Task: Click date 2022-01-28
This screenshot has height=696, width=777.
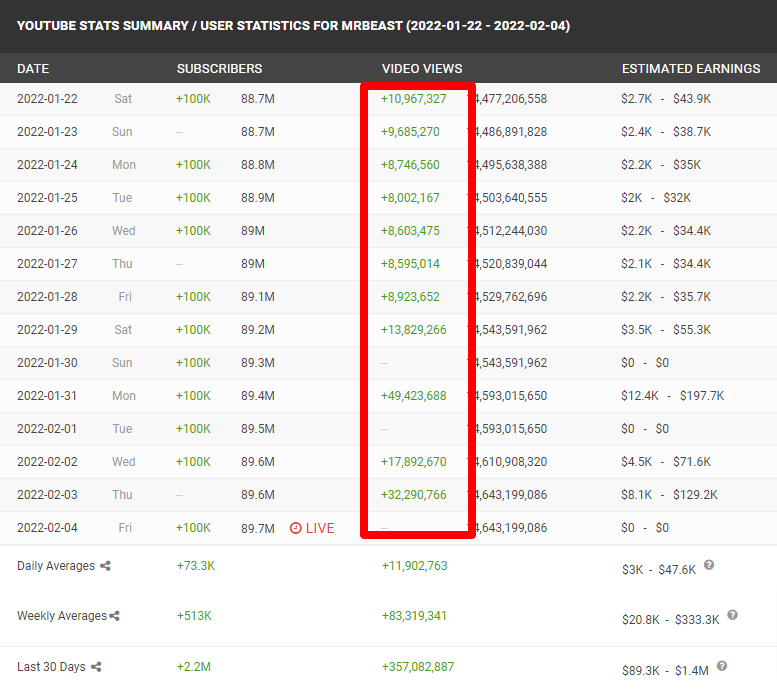Action: click(48, 297)
